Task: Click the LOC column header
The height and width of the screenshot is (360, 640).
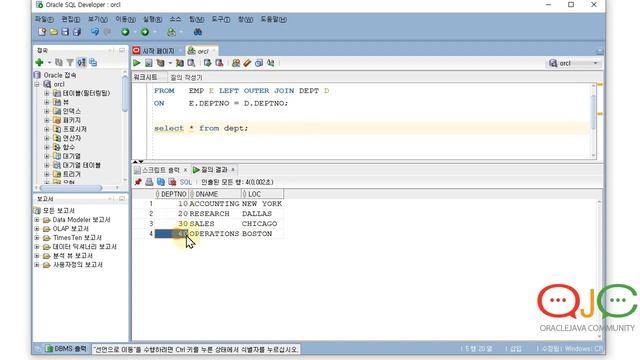Action: (x=262, y=194)
